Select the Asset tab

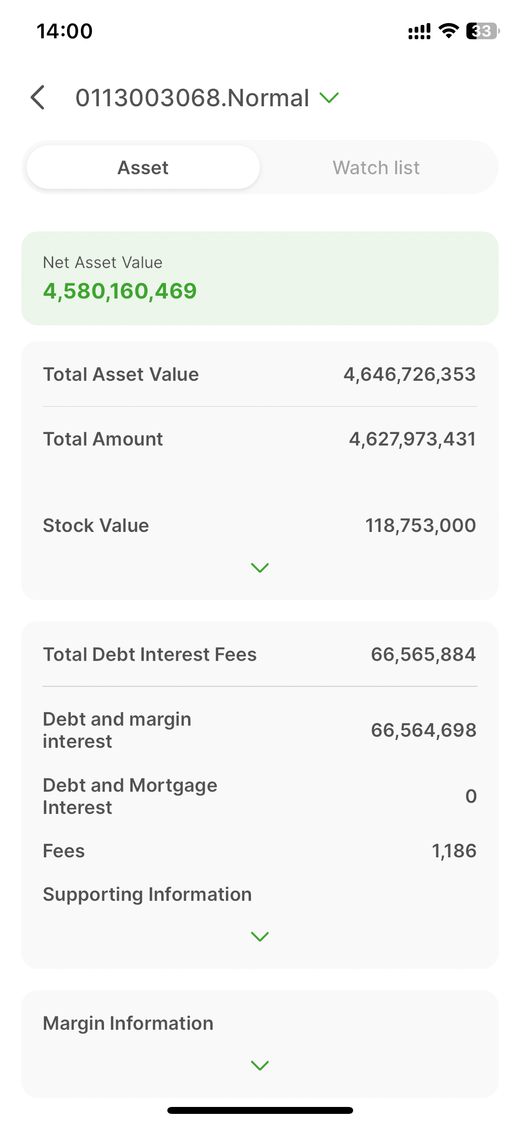[x=143, y=168]
